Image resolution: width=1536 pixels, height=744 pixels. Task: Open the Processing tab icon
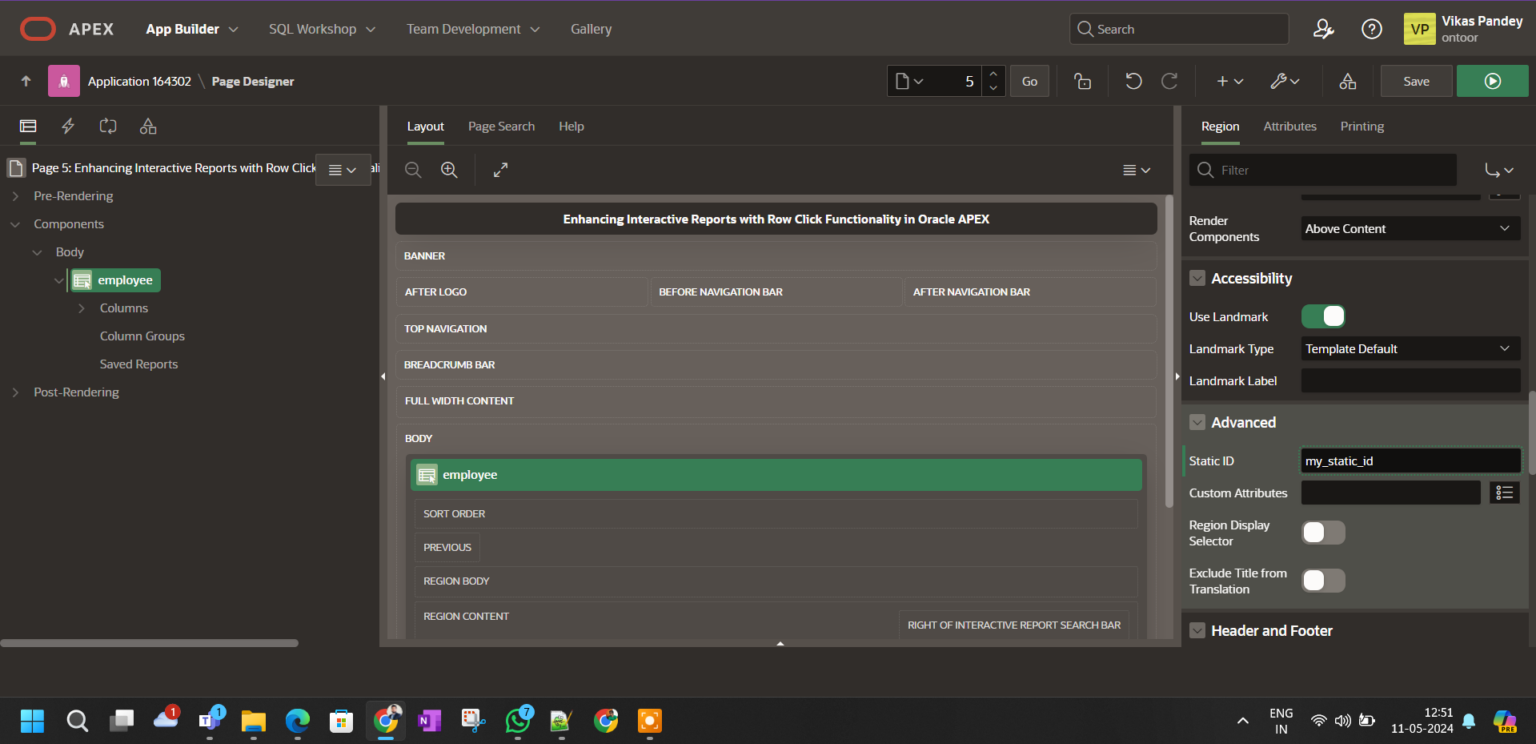tap(108, 126)
